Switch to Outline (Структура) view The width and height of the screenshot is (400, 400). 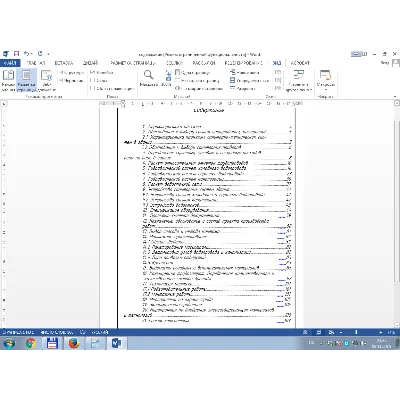71,72
